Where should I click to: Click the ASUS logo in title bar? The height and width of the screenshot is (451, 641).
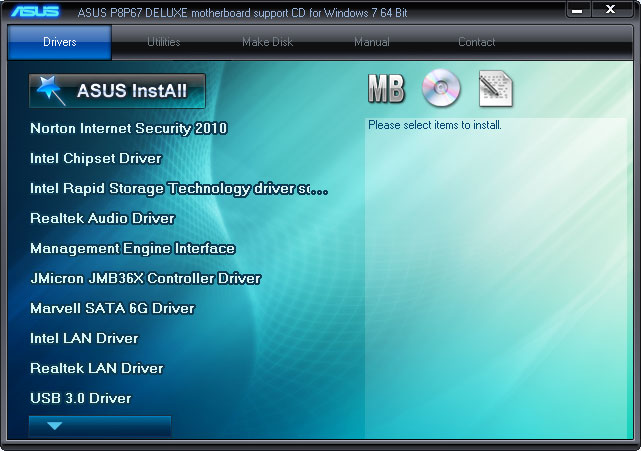[36, 11]
